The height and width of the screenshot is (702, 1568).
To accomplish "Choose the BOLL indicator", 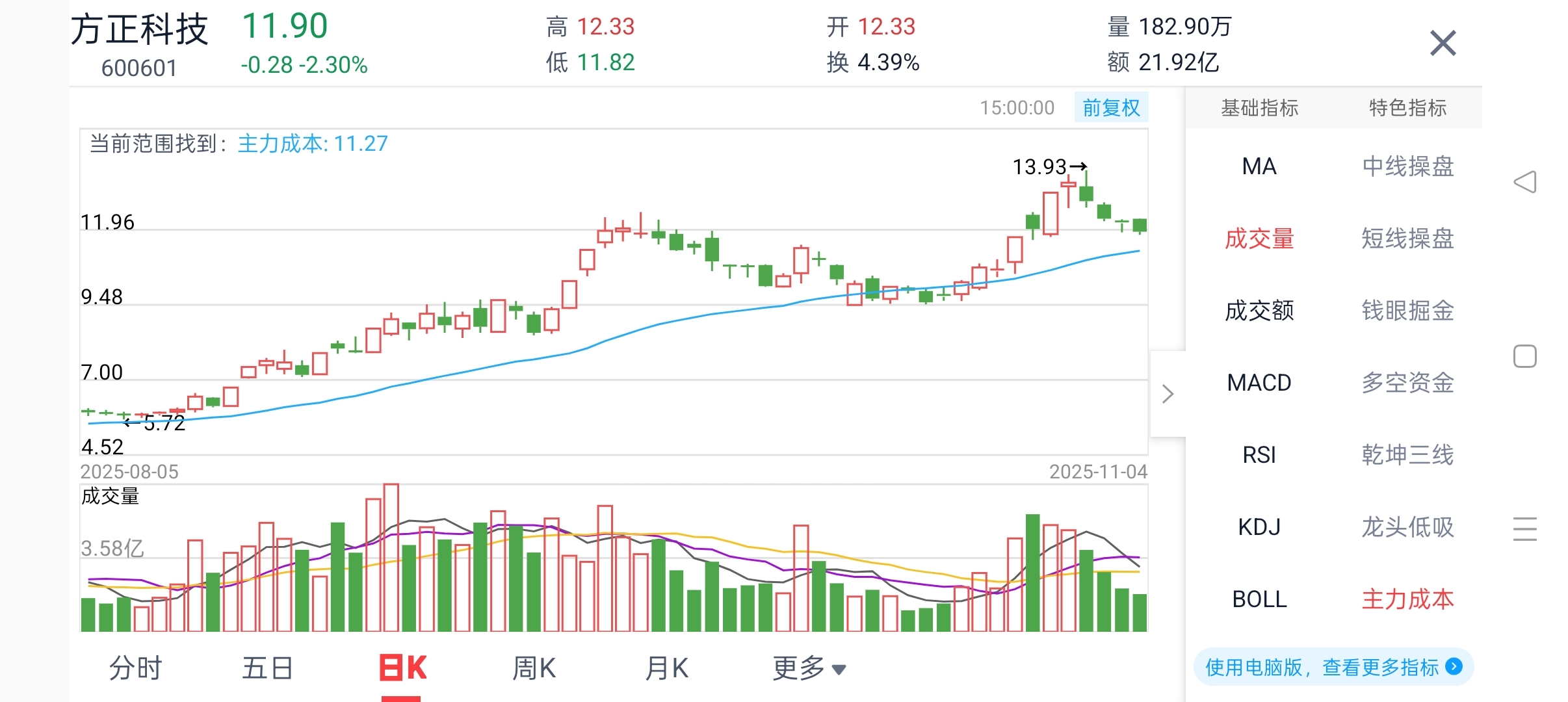I will coord(1259,599).
